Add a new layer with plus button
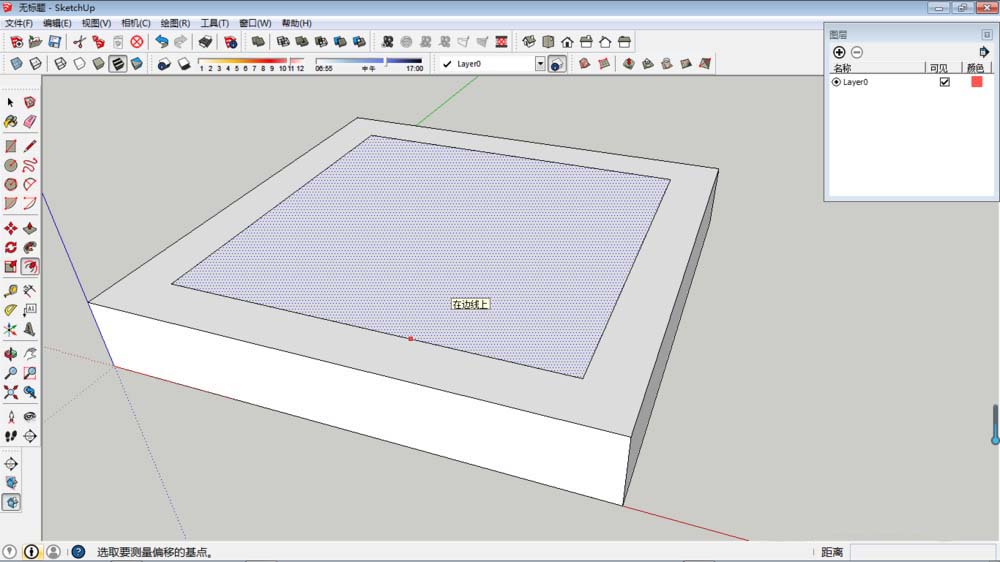 838,52
